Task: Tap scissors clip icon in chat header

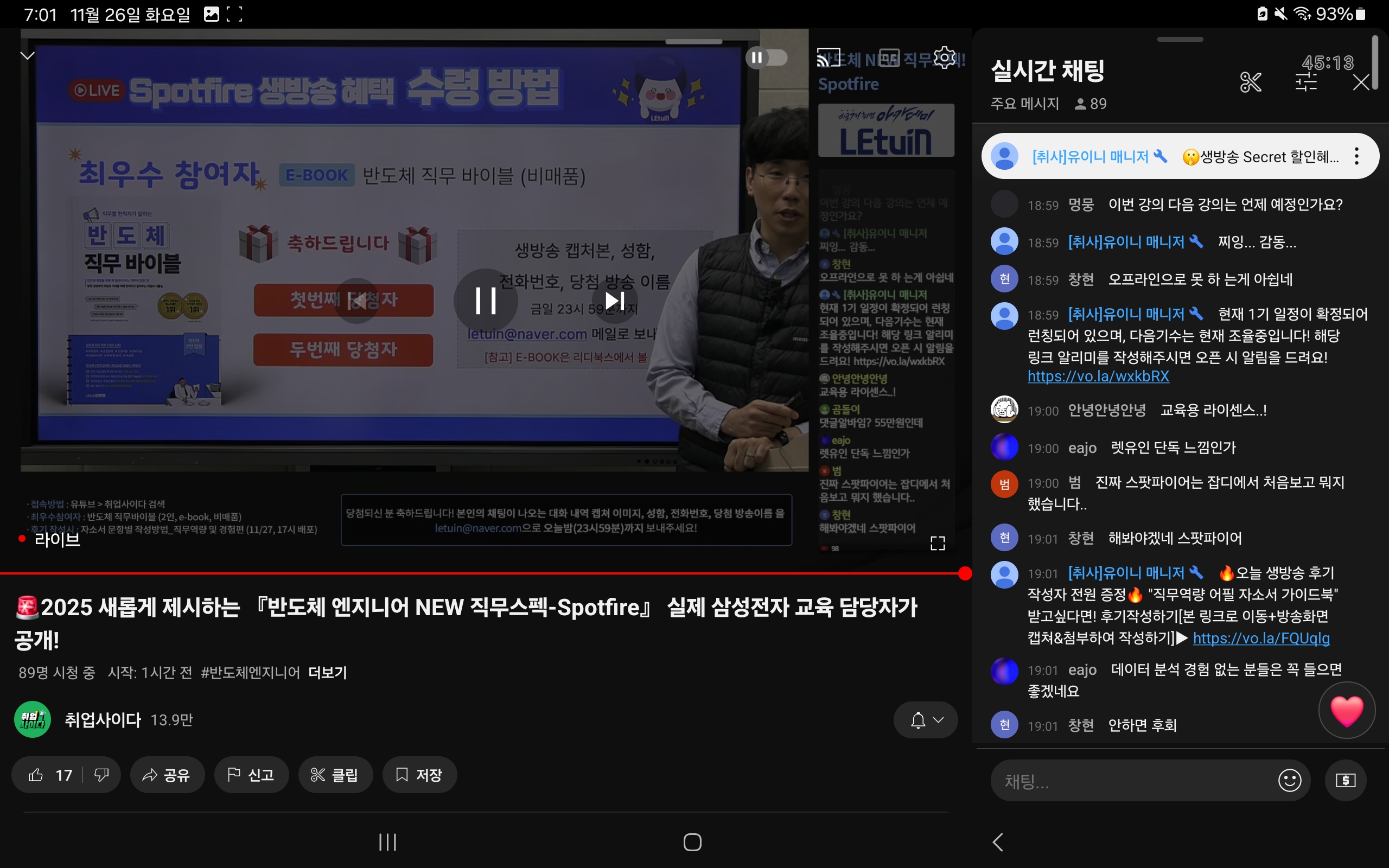Action: (x=1250, y=82)
